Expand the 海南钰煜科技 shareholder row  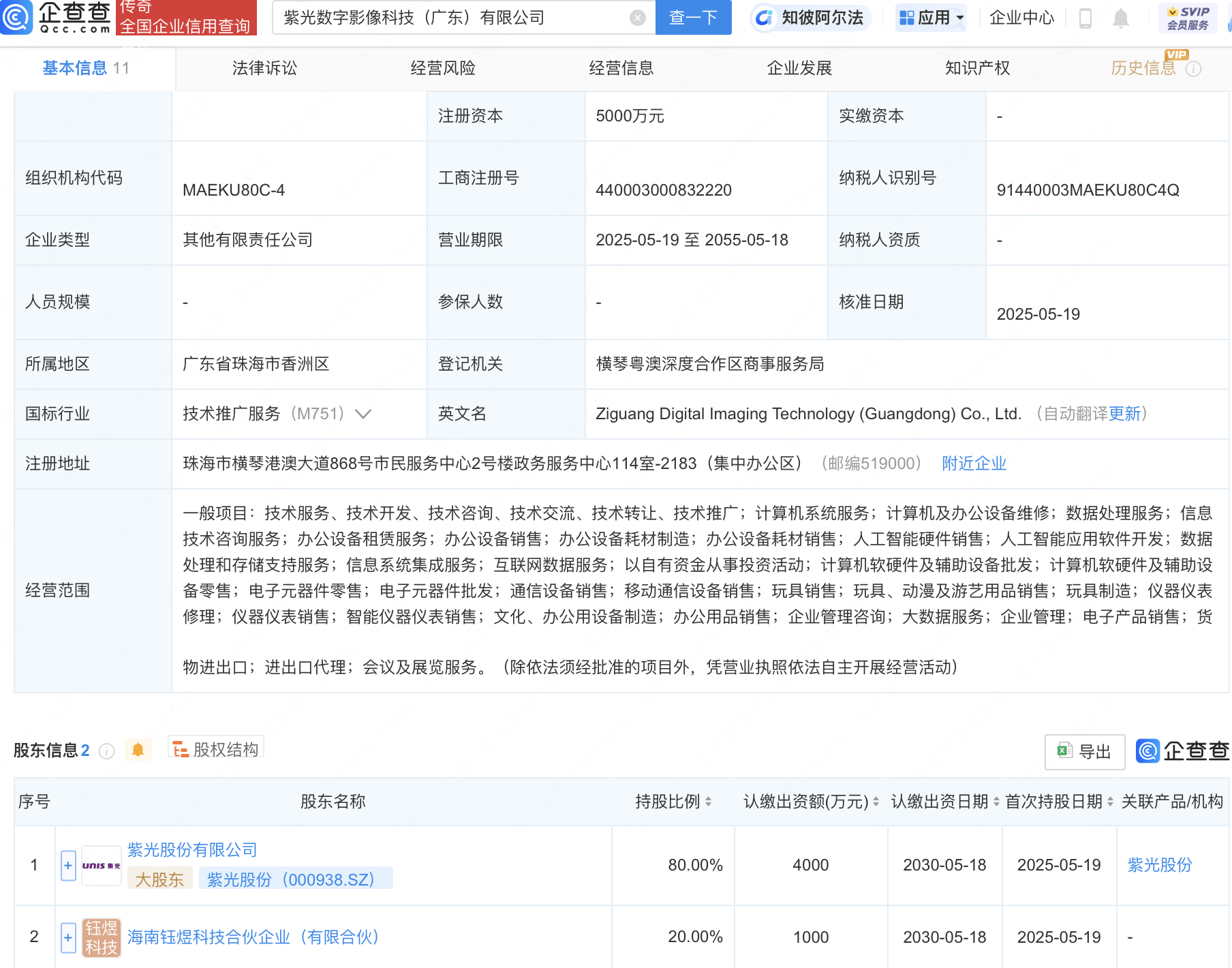[x=68, y=937]
